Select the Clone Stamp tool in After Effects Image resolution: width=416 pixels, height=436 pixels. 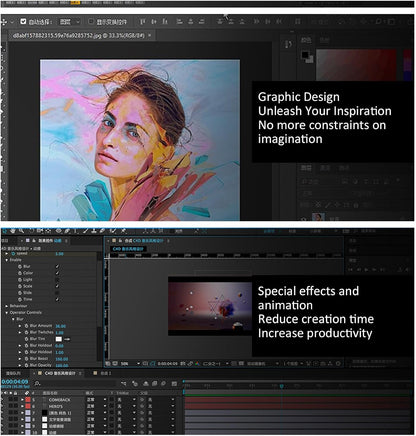coord(94,231)
